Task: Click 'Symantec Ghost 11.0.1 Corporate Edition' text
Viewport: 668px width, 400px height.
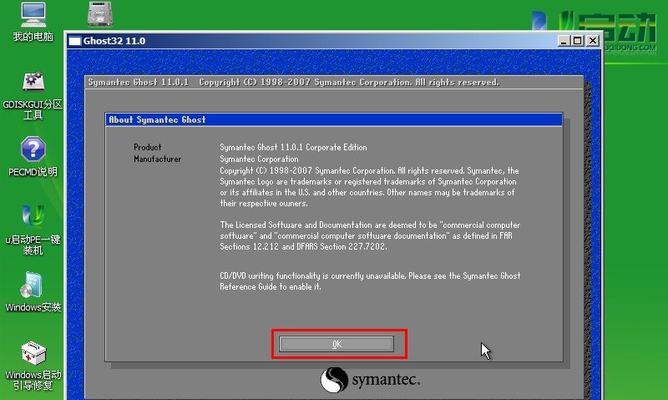Action: 293,147
